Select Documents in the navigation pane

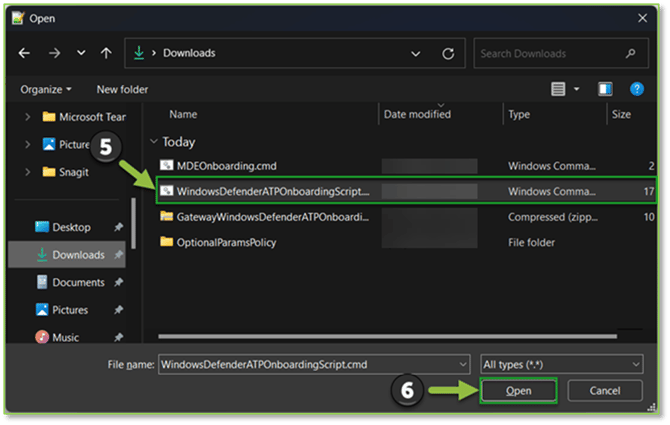tap(78, 283)
